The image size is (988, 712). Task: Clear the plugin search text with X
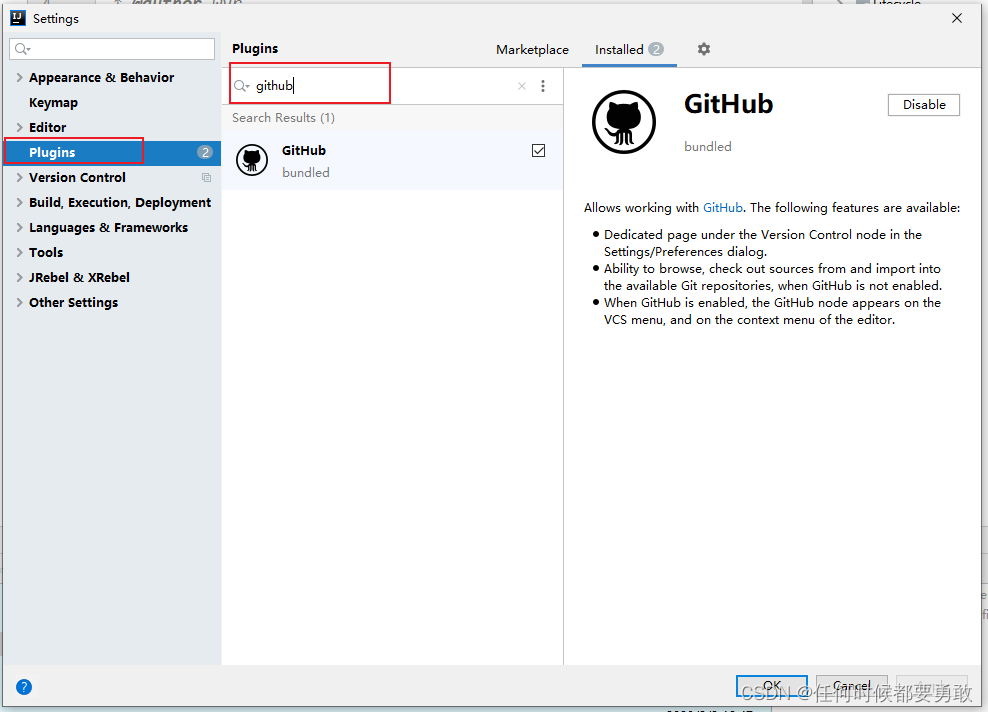522,86
